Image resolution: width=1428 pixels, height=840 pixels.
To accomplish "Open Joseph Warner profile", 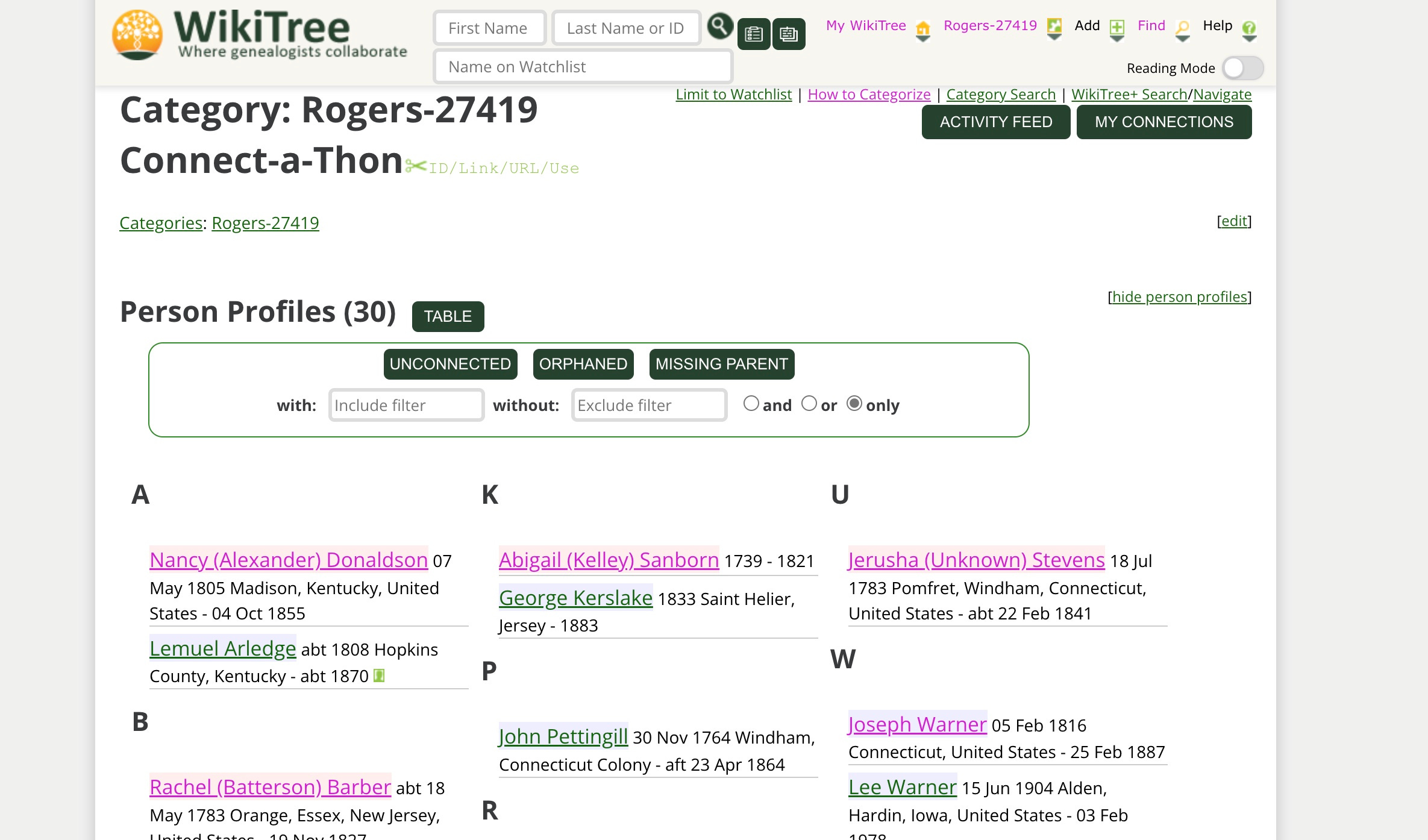I will pyautogui.click(x=918, y=724).
